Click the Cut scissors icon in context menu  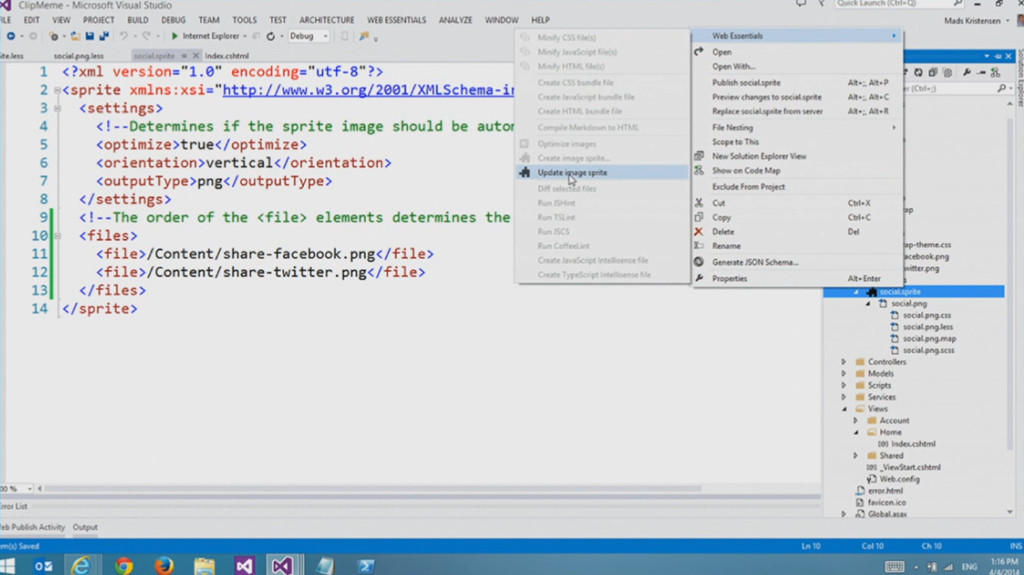point(699,203)
